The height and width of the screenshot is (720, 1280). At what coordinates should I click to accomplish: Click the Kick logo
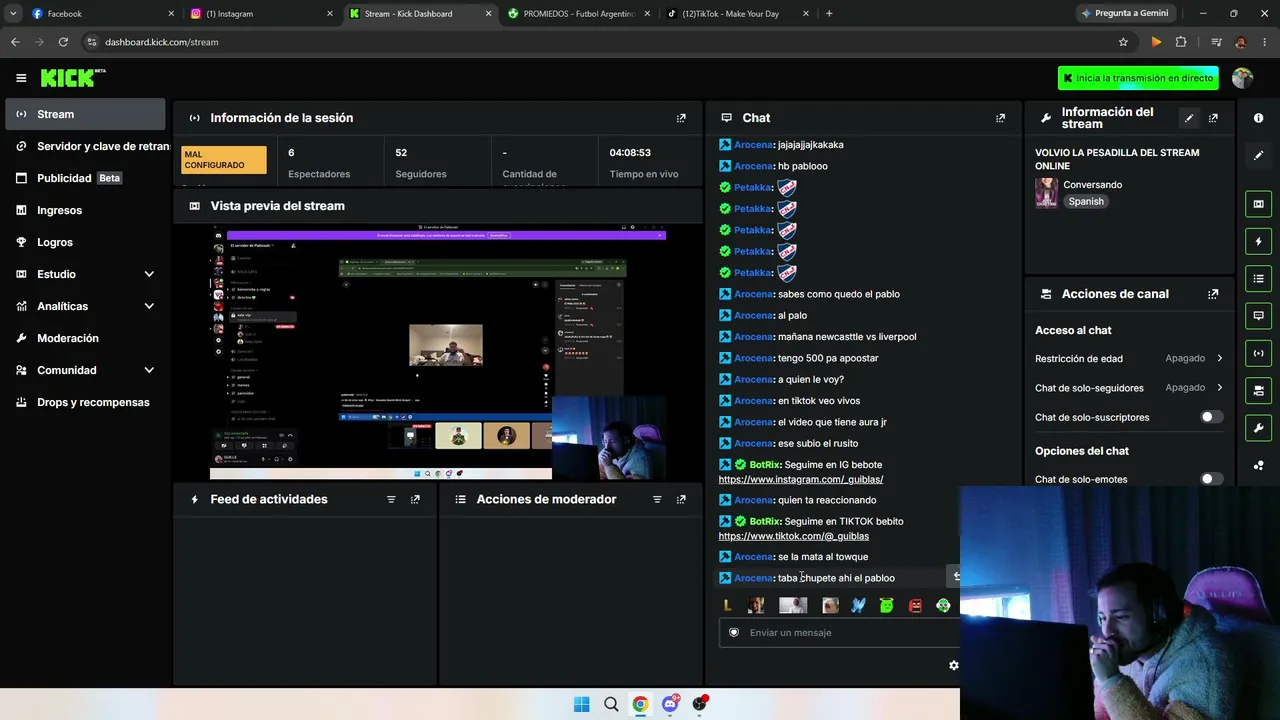72,78
